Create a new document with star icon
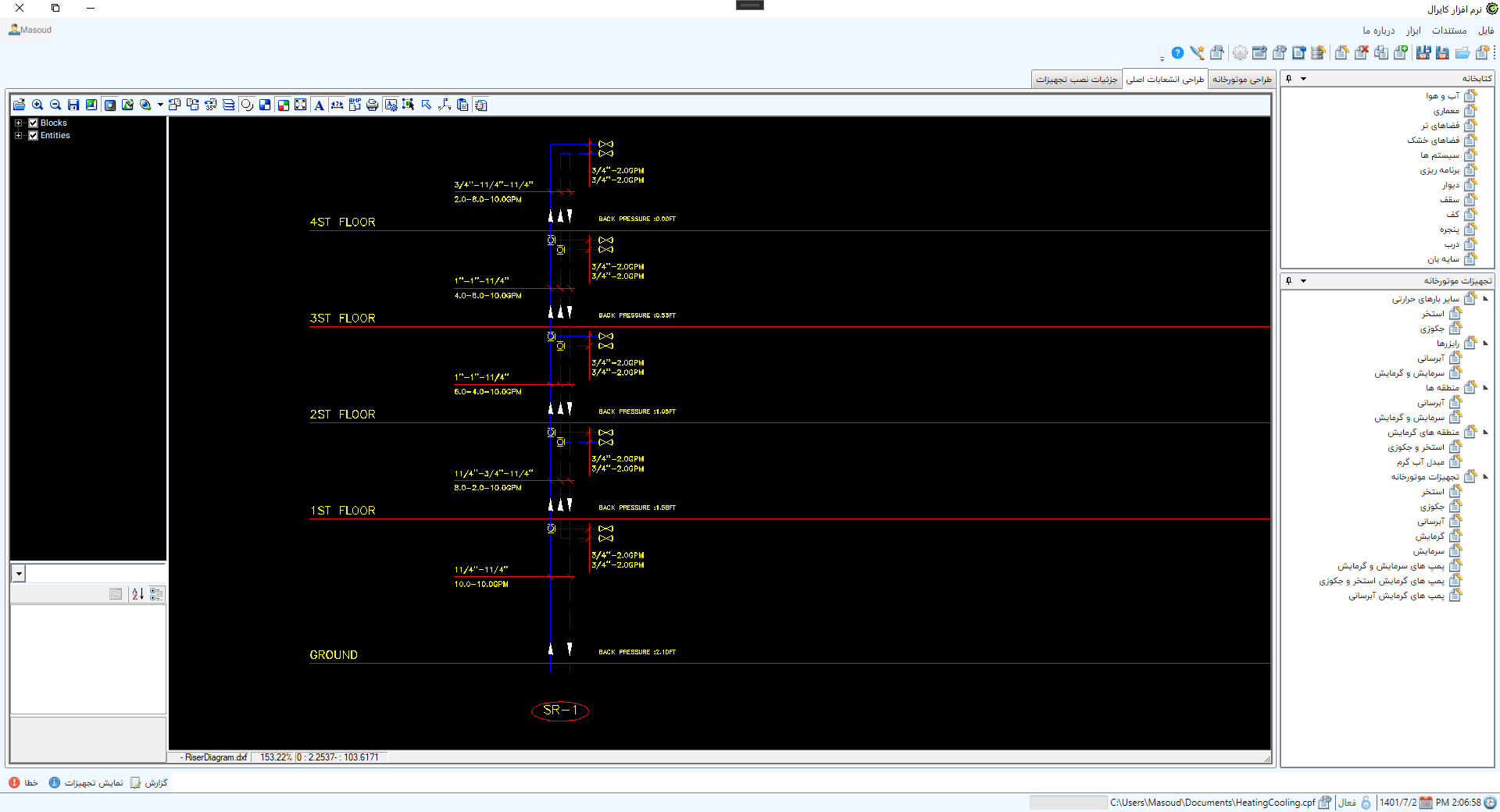Image resolution: width=1500 pixels, height=812 pixels. click(x=1482, y=53)
